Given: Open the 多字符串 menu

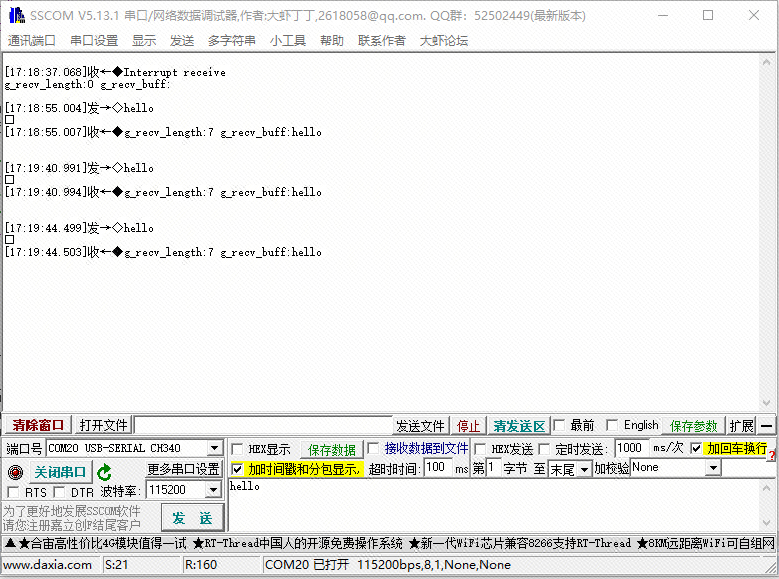Looking at the screenshot, I should 232,40.
